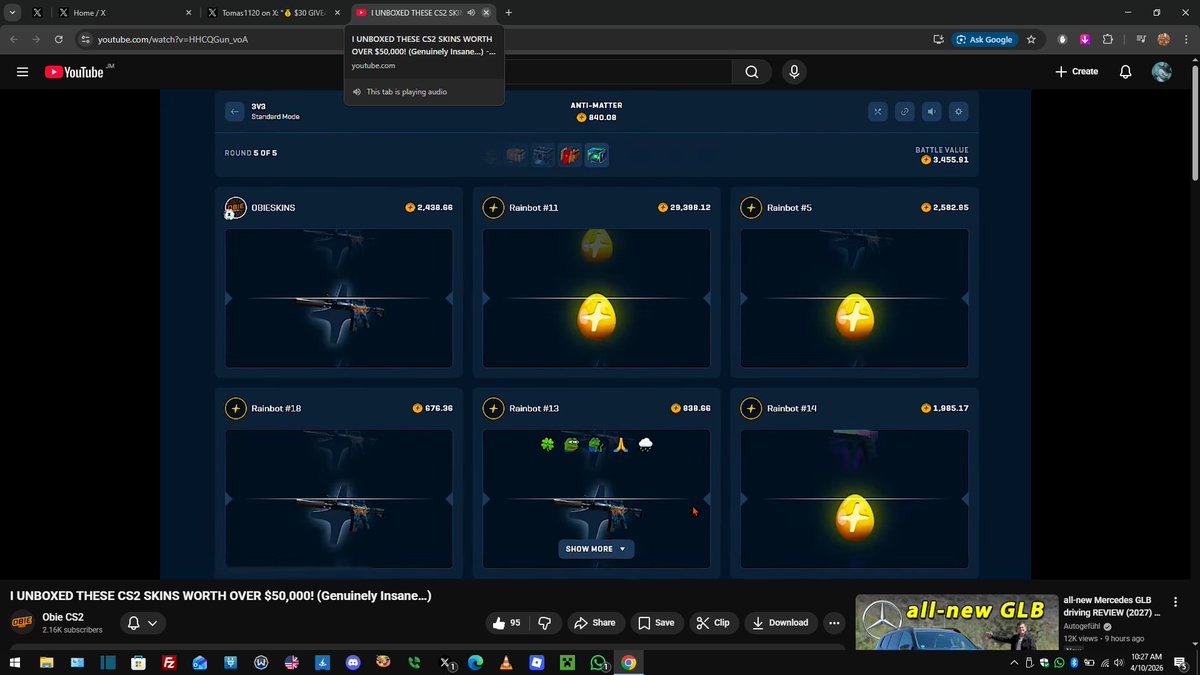Click Ask Google in address bar
The width and height of the screenshot is (1200, 675).
(985, 40)
